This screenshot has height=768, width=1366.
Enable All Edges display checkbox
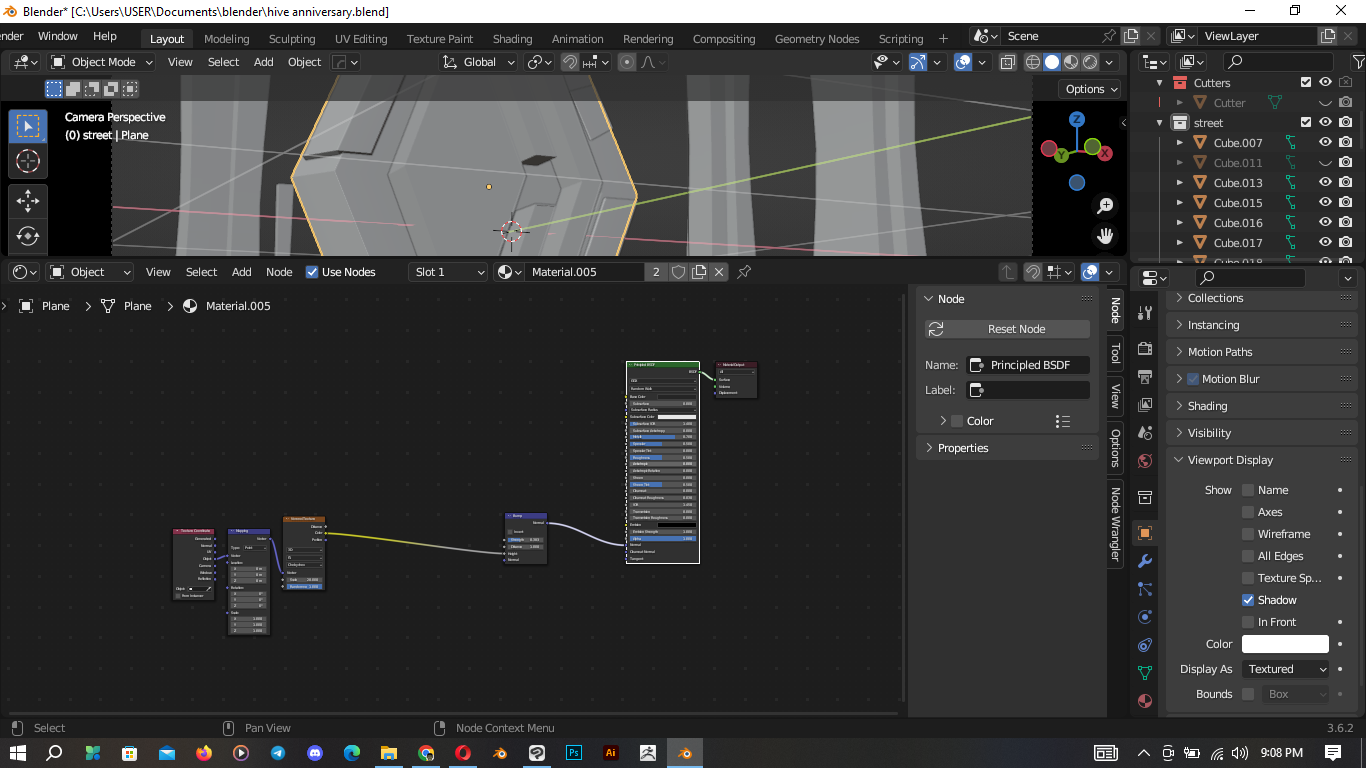coord(1248,556)
